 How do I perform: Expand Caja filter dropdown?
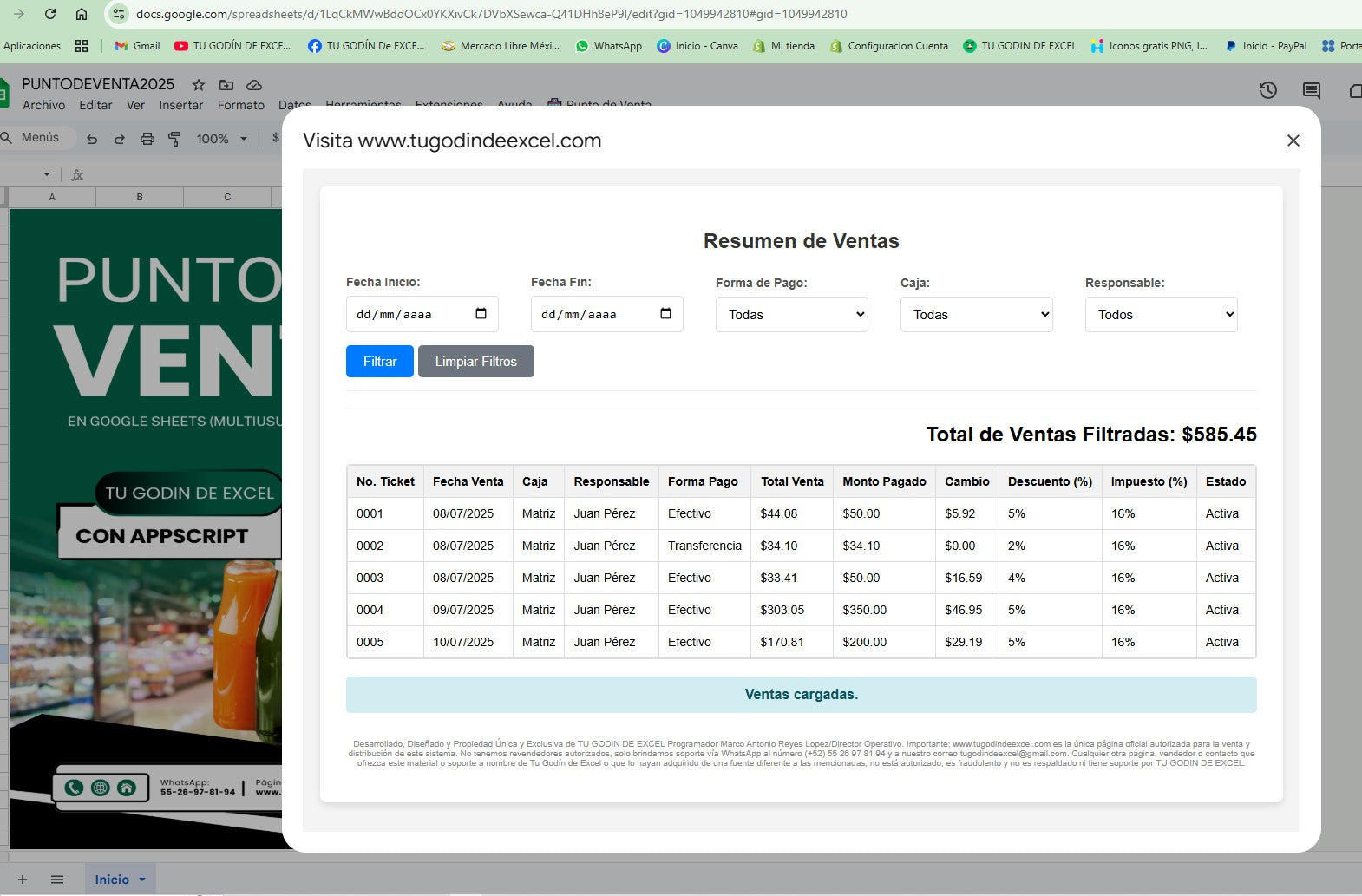pyautogui.click(x=977, y=315)
